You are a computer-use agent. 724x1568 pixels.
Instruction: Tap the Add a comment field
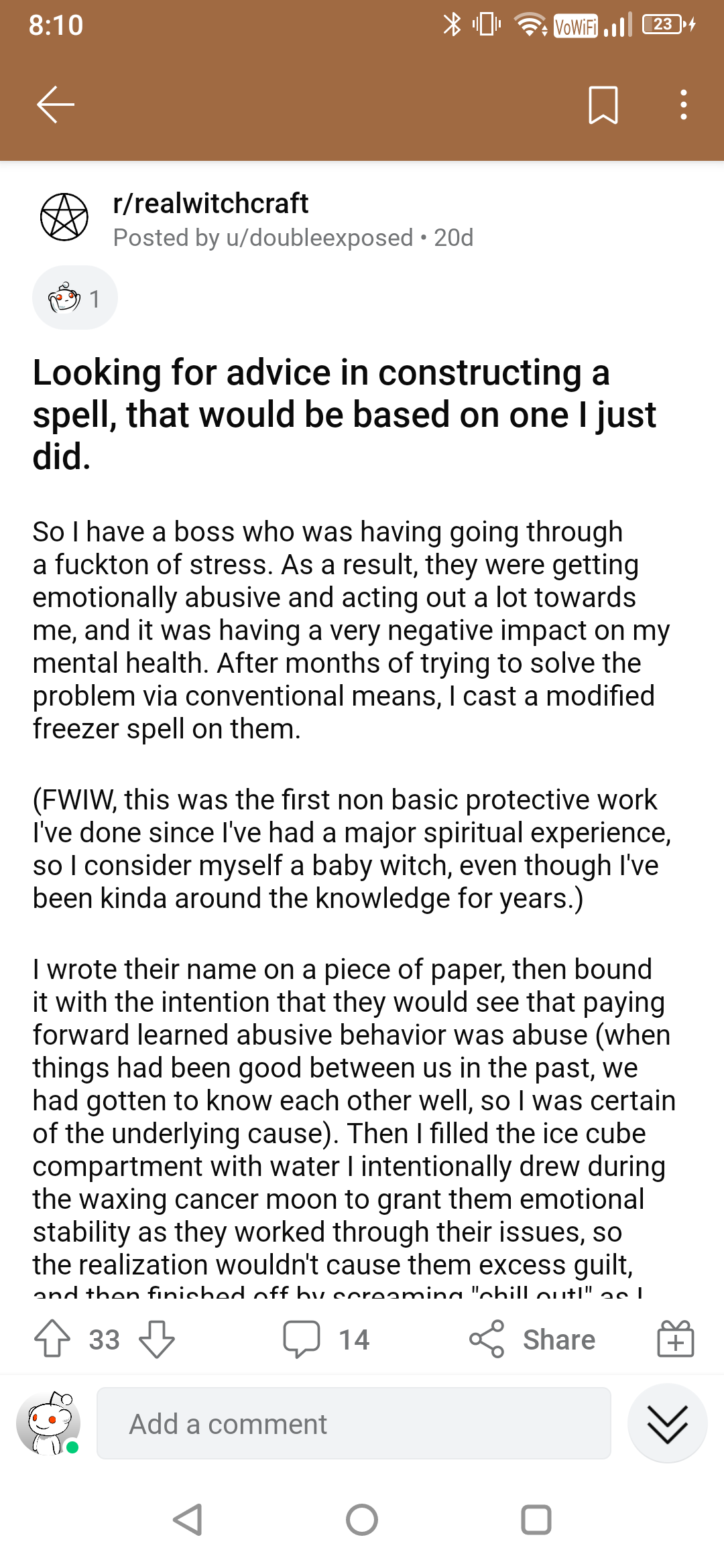pos(354,1423)
